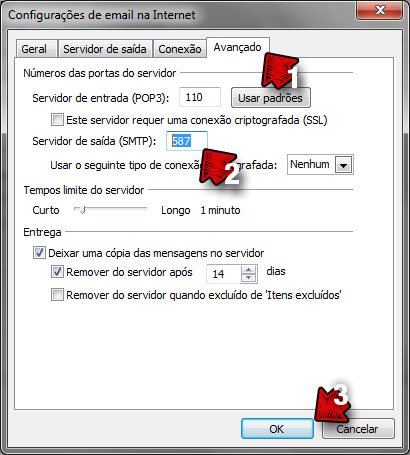Click the Usar padrões button
Screen dimensions: 410x455
pyautogui.click(x=271, y=98)
